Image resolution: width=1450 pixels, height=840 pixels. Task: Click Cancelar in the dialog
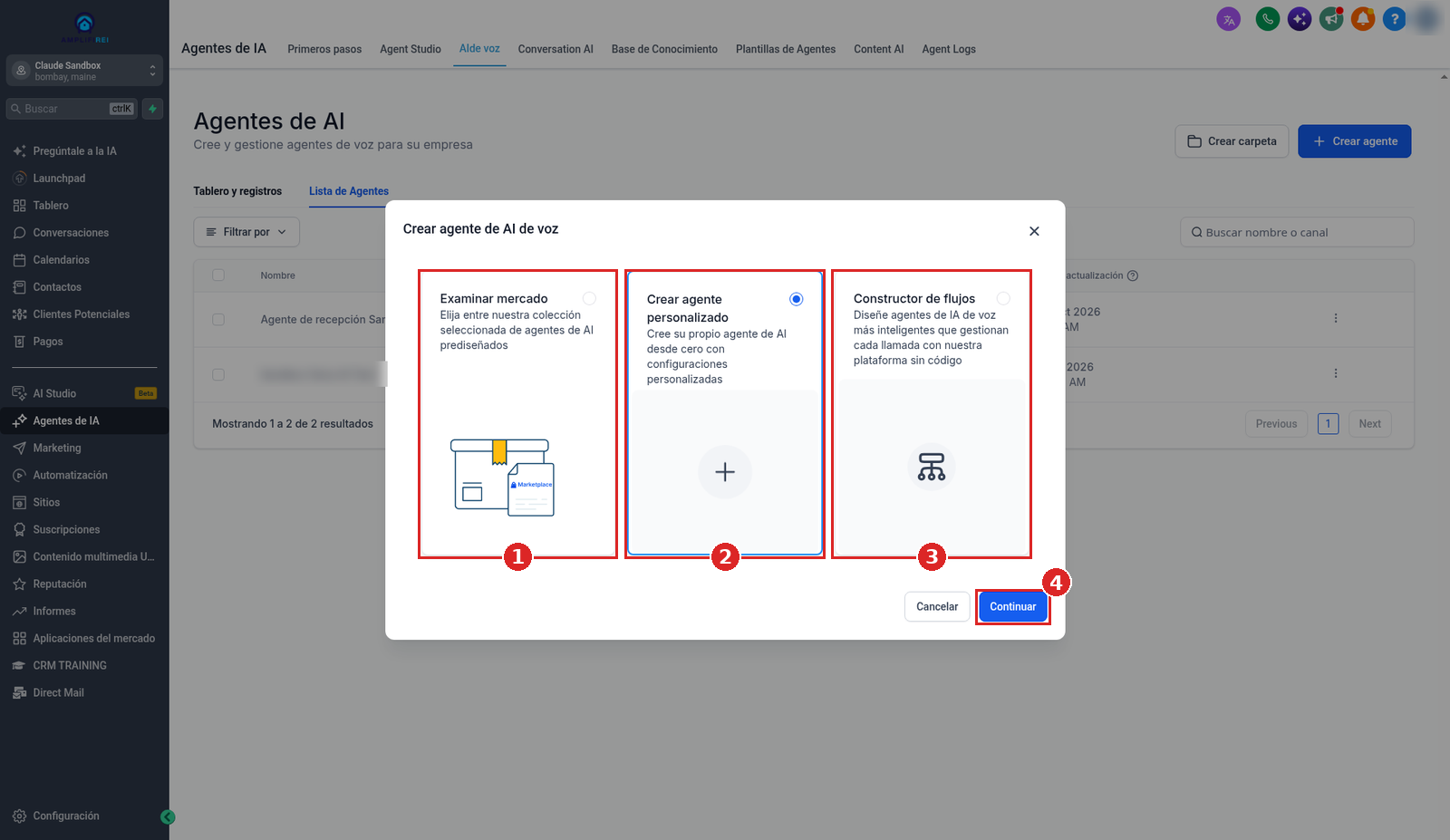click(x=937, y=607)
